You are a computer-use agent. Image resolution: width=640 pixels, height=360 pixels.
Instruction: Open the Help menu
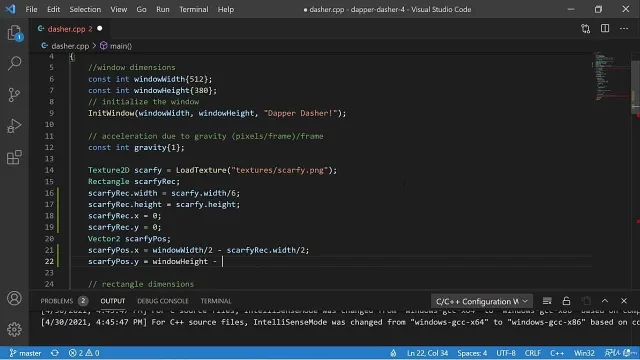pos(226,9)
